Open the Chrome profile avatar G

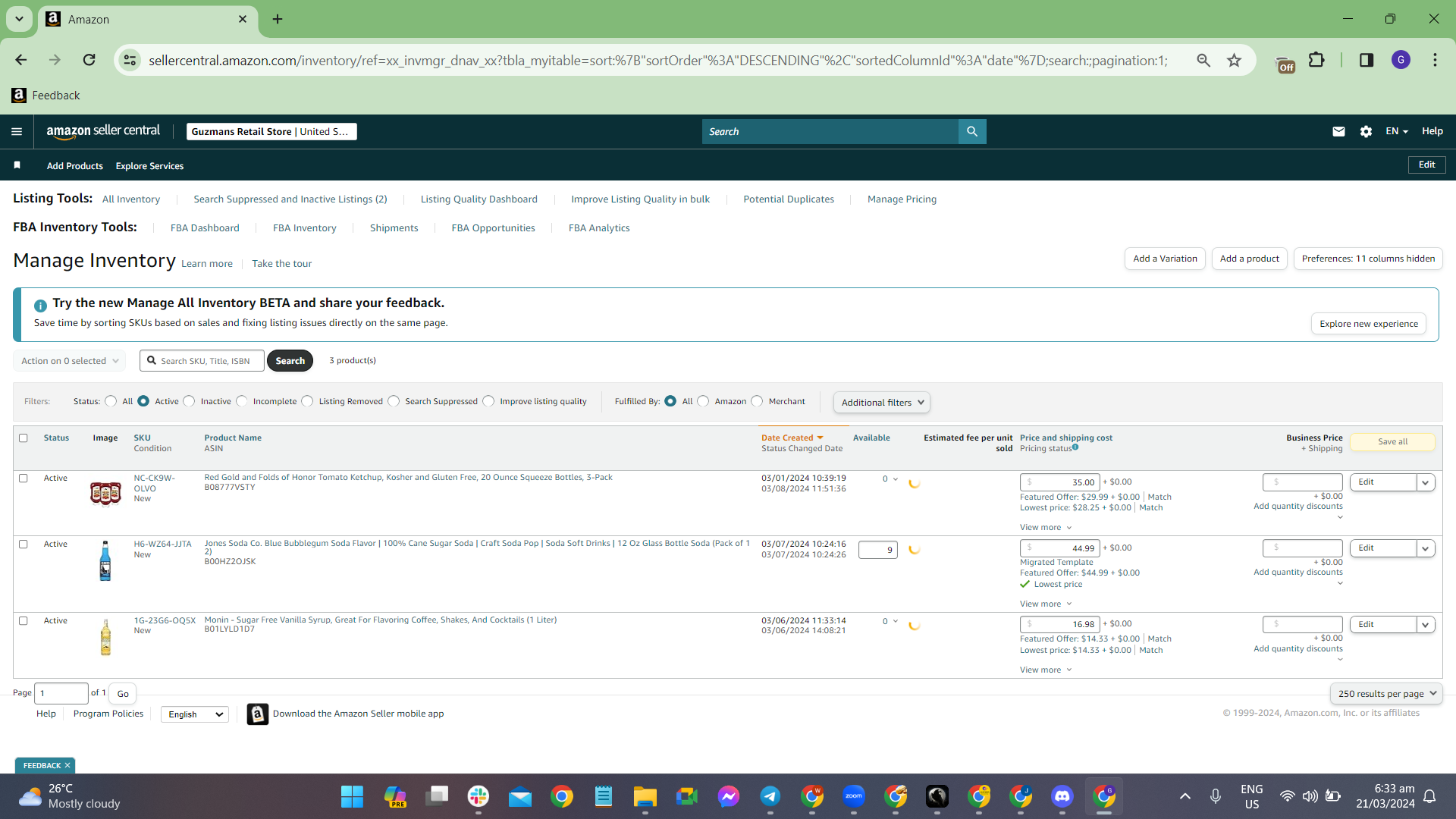1401,60
